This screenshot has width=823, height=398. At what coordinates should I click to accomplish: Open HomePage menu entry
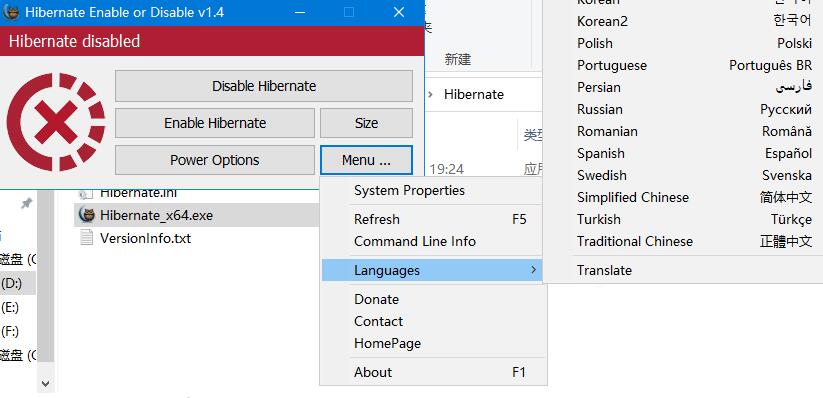point(432,343)
